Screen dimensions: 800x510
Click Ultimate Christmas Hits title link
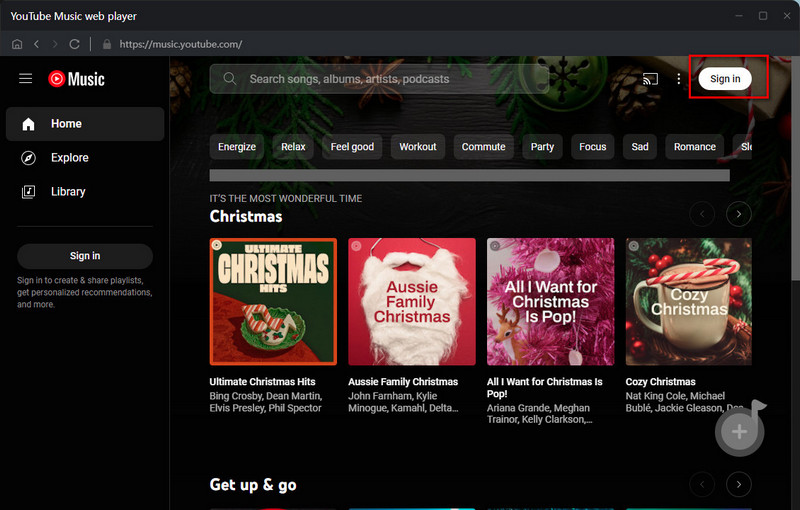[x=262, y=381]
